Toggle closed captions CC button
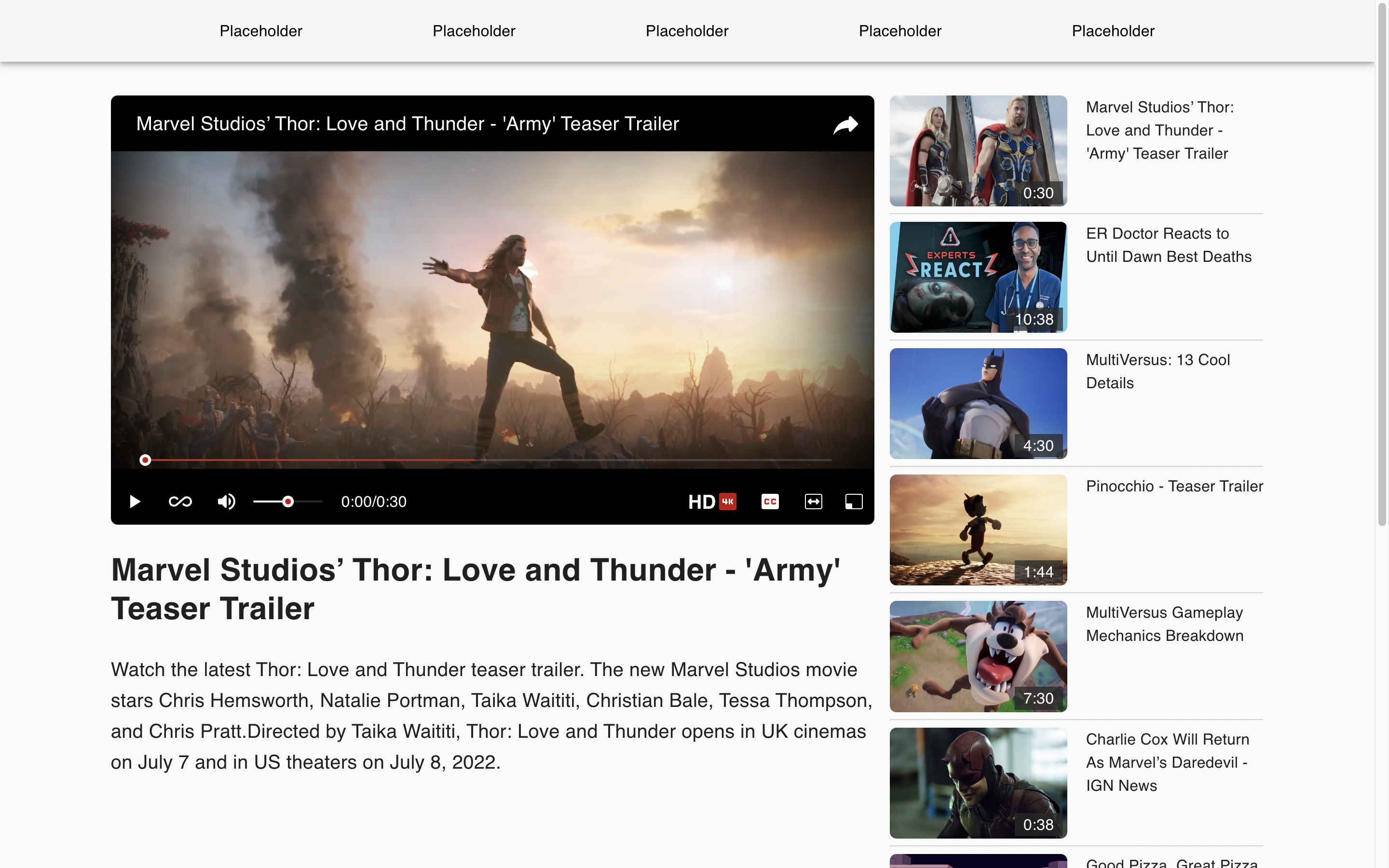The width and height of the screenshot is (1389, 868). point(770,502)
